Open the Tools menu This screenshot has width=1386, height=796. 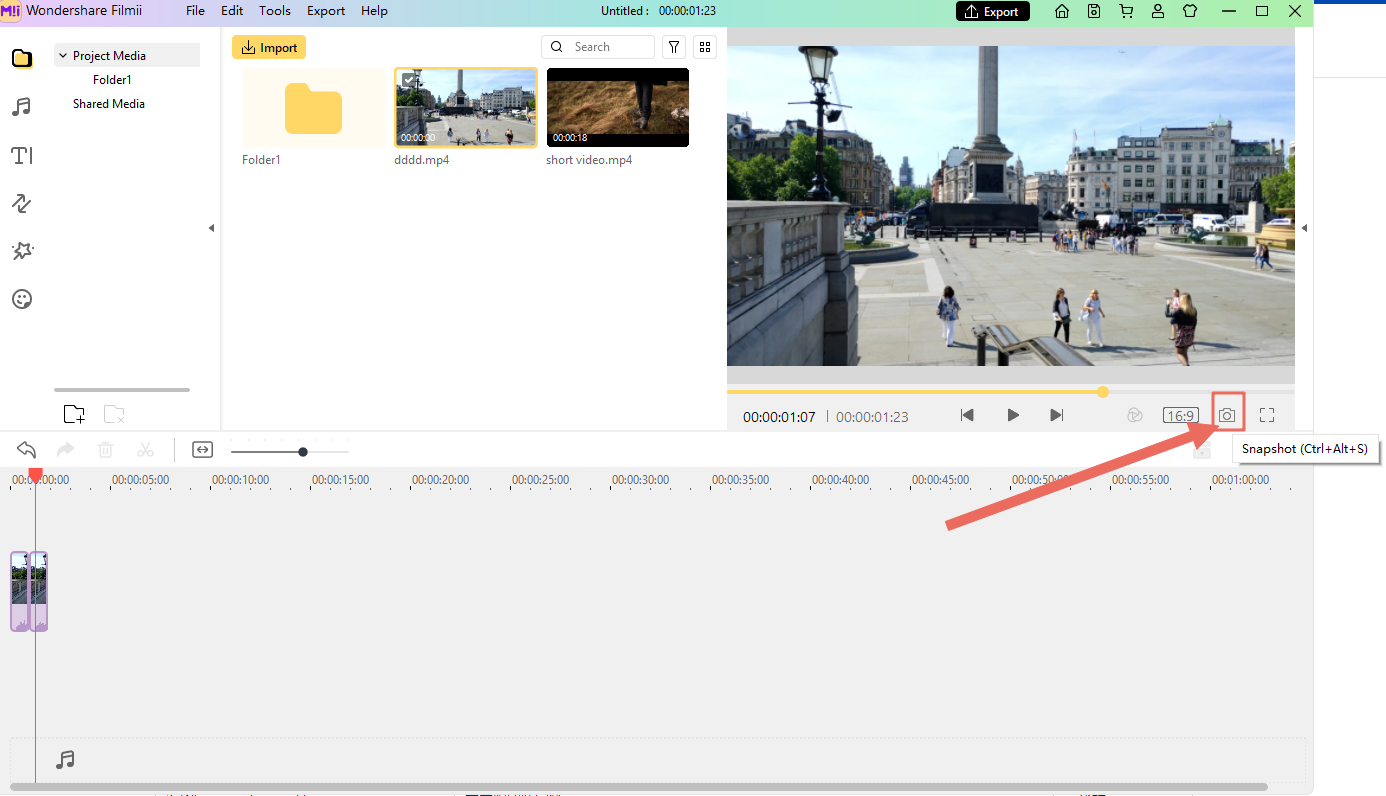tap(275, 11)
